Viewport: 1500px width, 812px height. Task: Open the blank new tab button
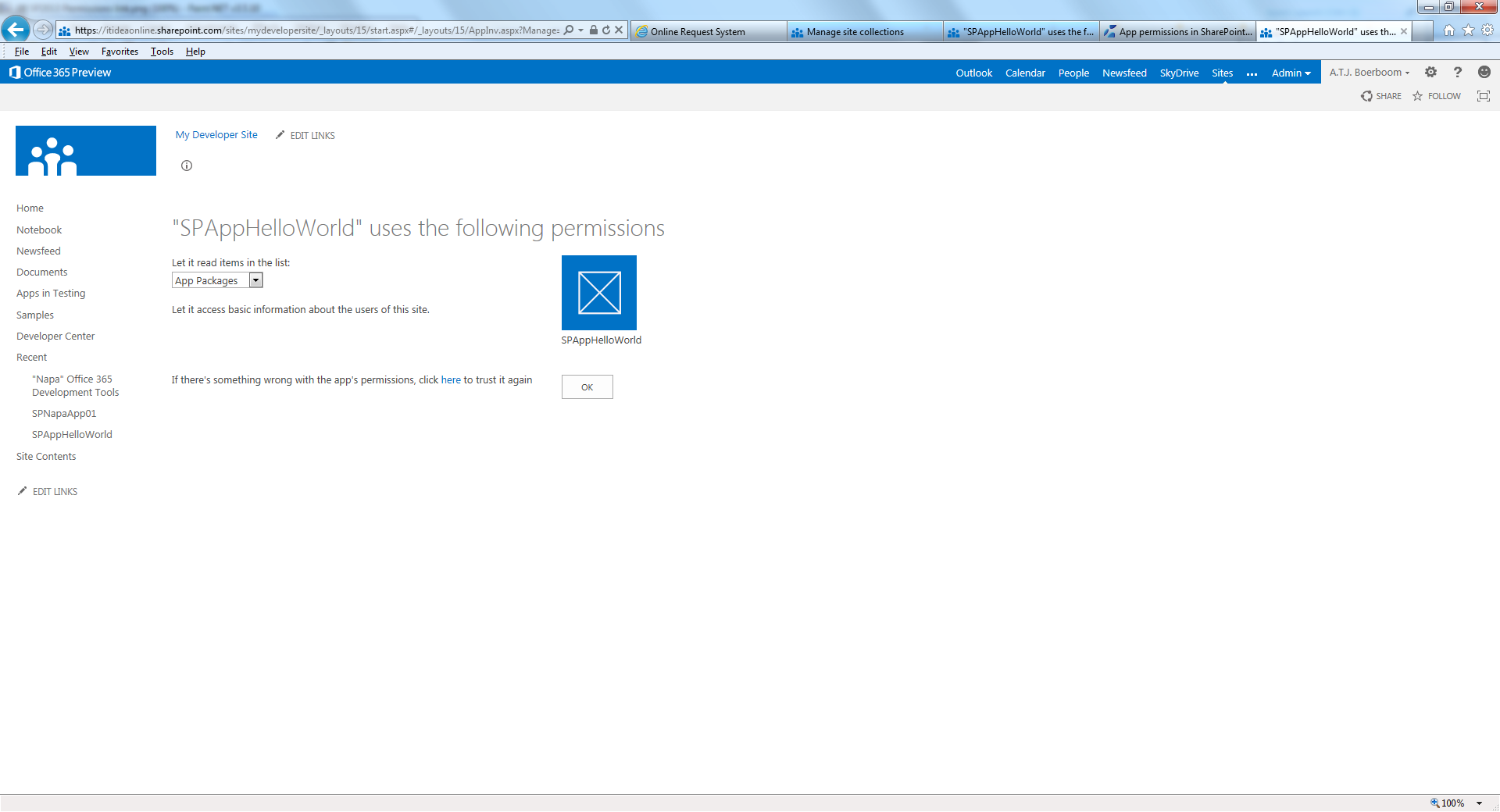coord(1423,31)
